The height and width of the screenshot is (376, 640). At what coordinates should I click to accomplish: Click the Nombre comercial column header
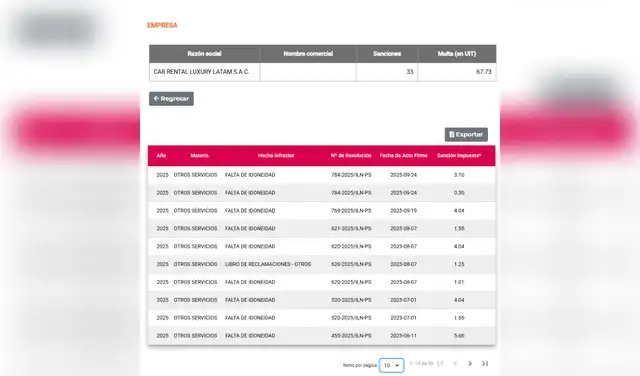coord(308,54)
